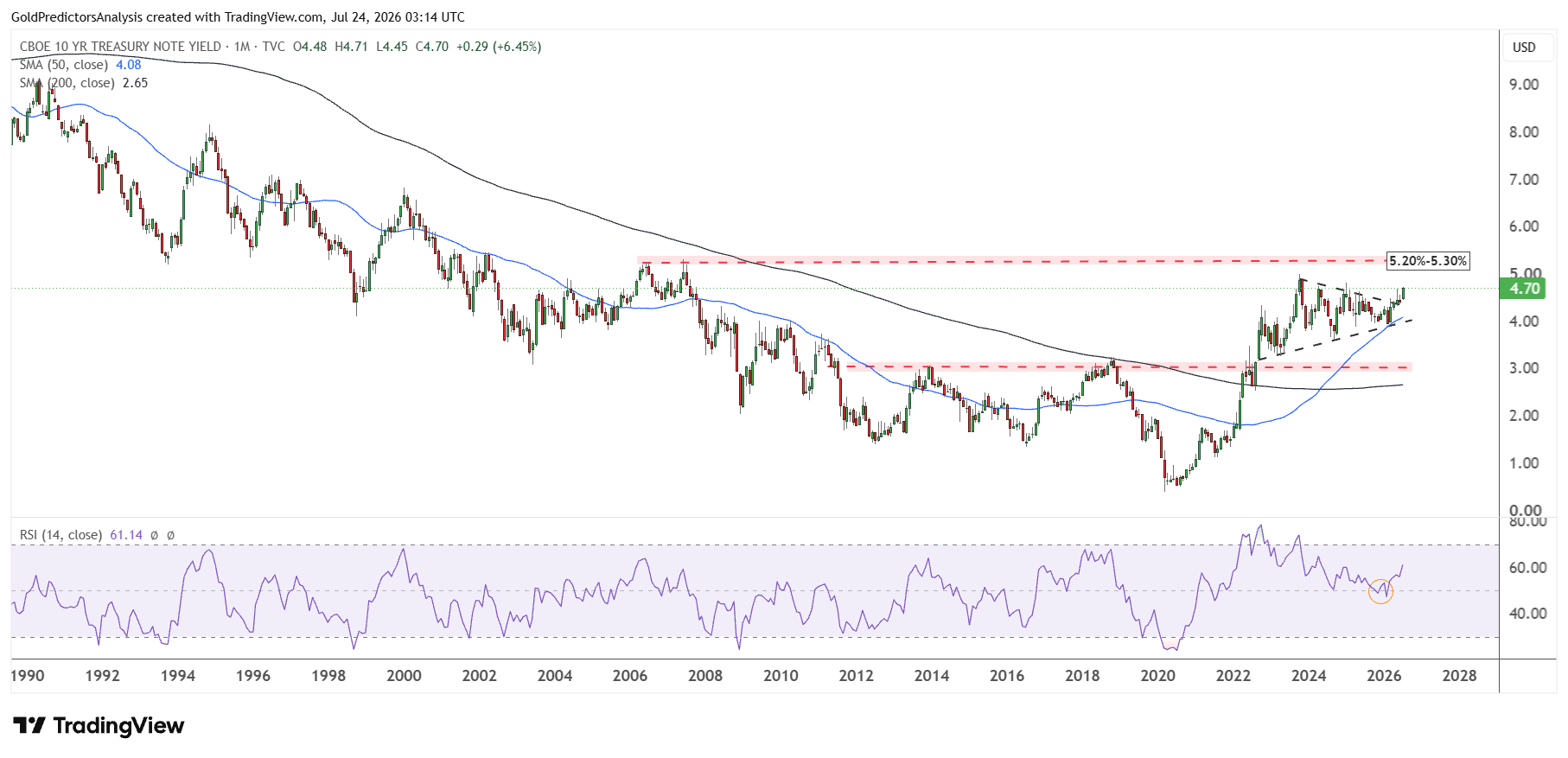This screenshot has height=758, width=1568.
Task: Click the 60.00 RSI axis label
Action: (x=1527, y=568)
